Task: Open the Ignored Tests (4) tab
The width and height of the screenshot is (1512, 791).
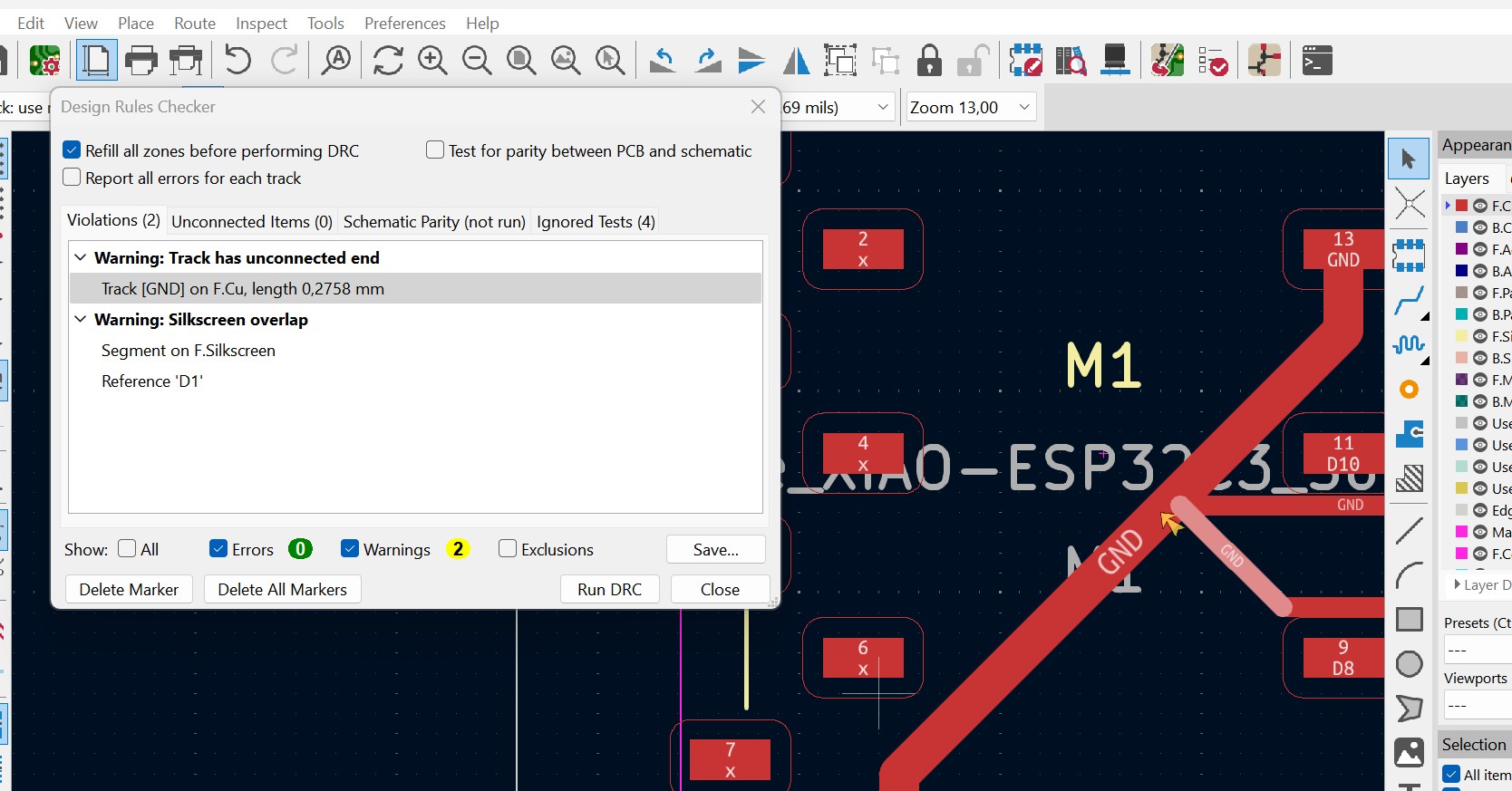Action: (x=596, y=222)
